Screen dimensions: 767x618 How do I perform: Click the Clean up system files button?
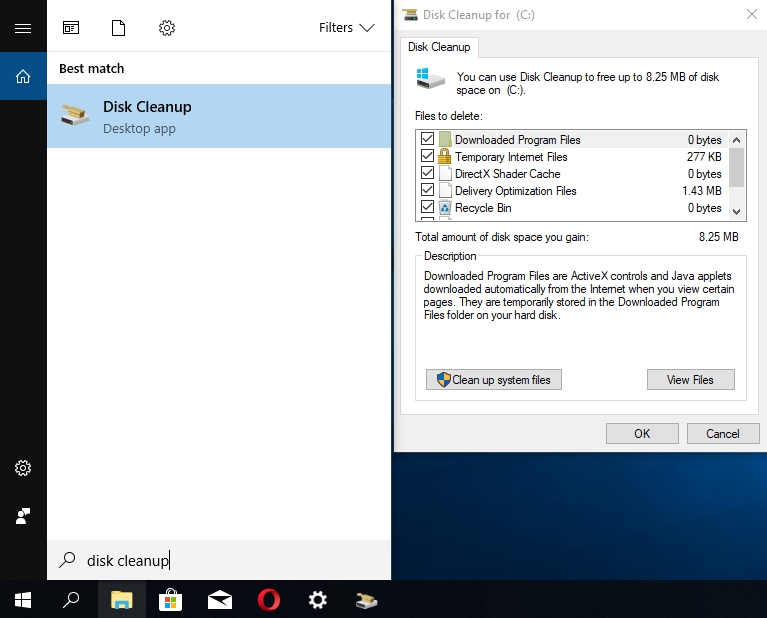click(494, 380)
